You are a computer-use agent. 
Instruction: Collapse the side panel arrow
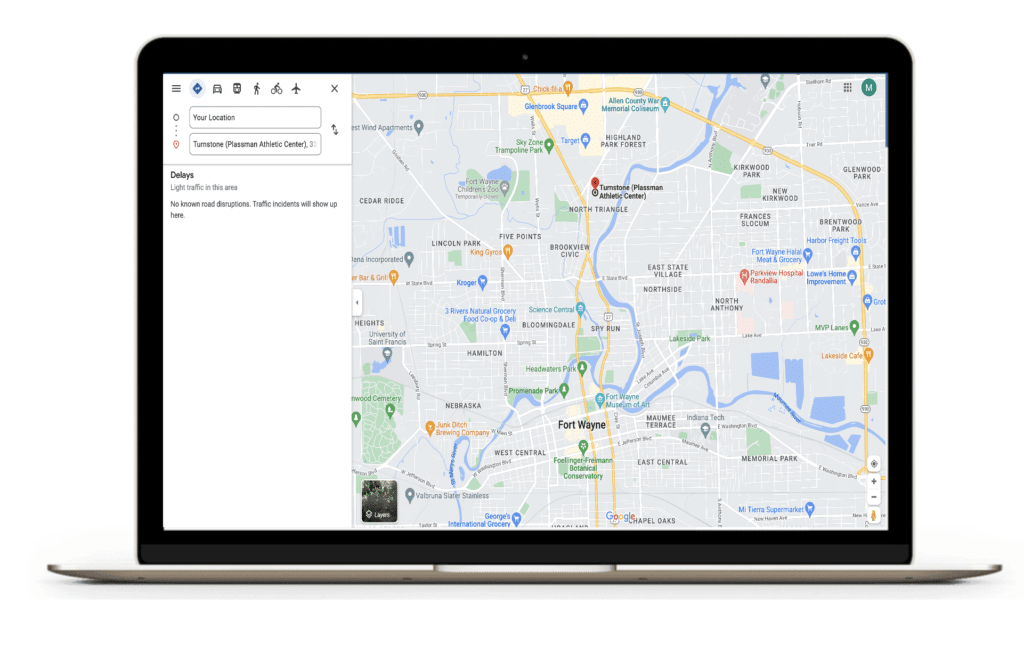pos(357,303)
